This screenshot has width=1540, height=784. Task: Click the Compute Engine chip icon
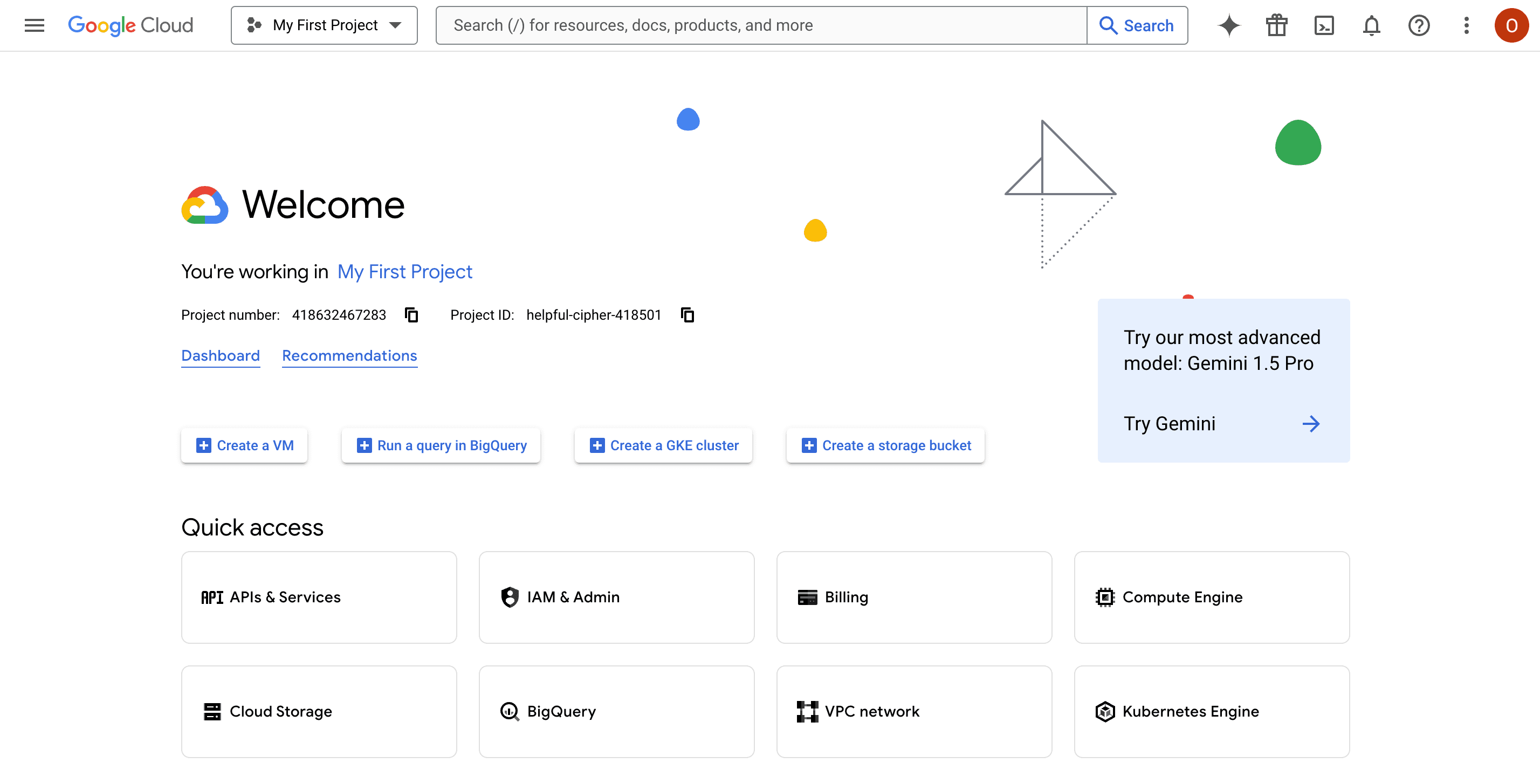(1105, 597)
